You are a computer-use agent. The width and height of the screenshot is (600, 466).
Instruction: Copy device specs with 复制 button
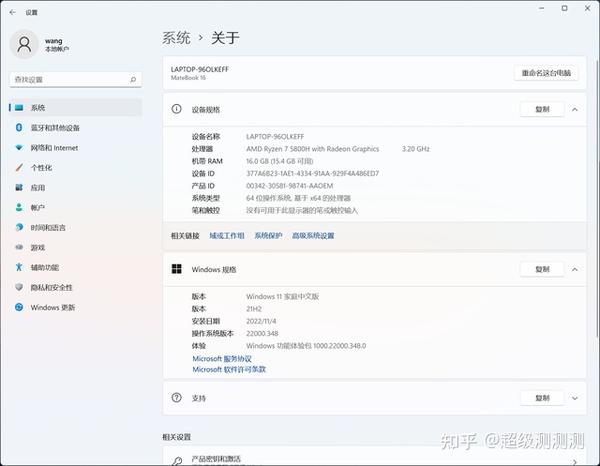click(542, 109)
